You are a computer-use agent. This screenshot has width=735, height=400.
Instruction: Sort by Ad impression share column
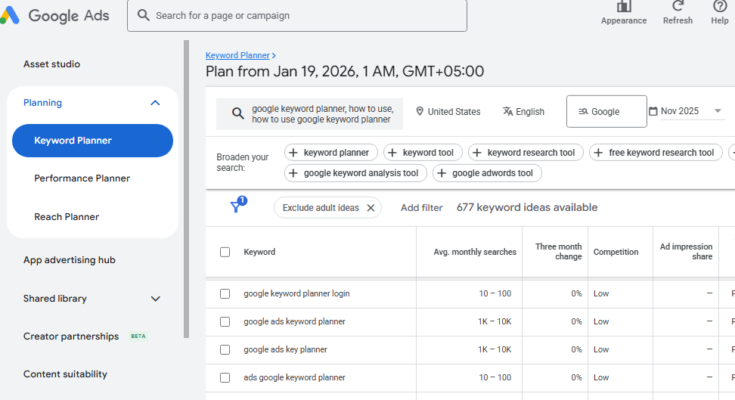point(686,252)
